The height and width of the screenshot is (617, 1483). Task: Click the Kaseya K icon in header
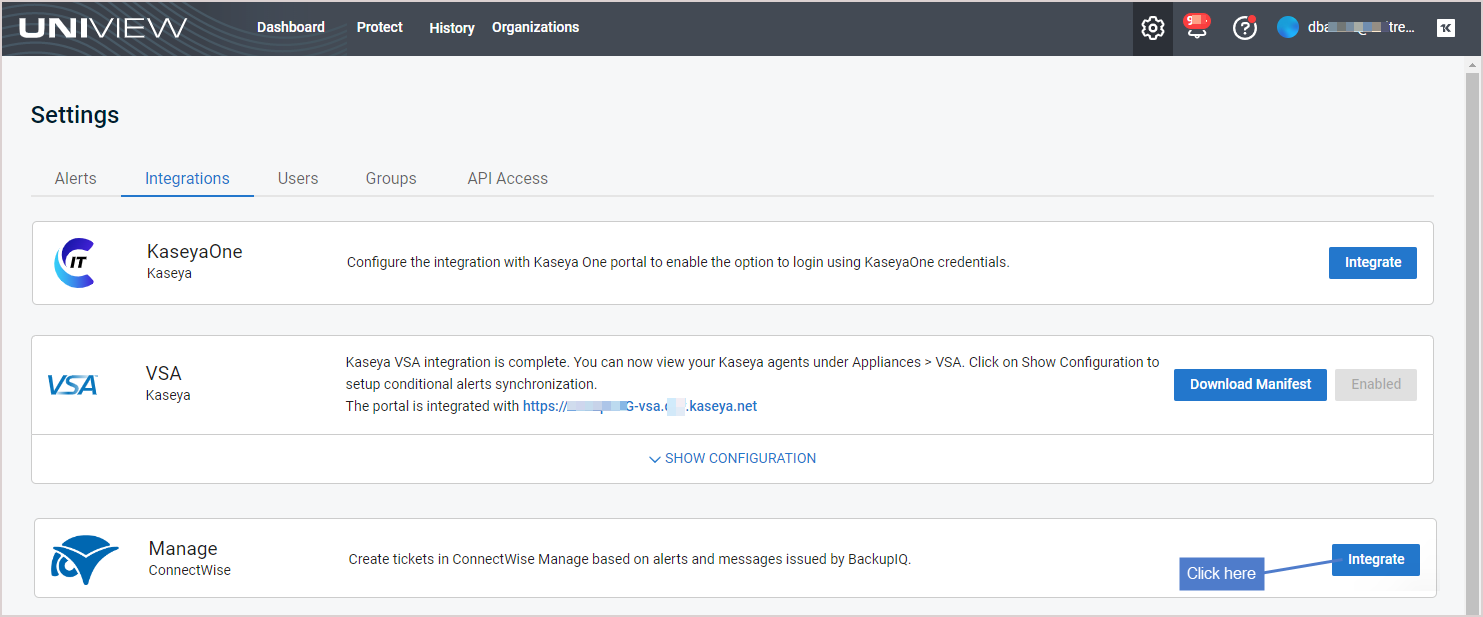tap(1446, 28)
